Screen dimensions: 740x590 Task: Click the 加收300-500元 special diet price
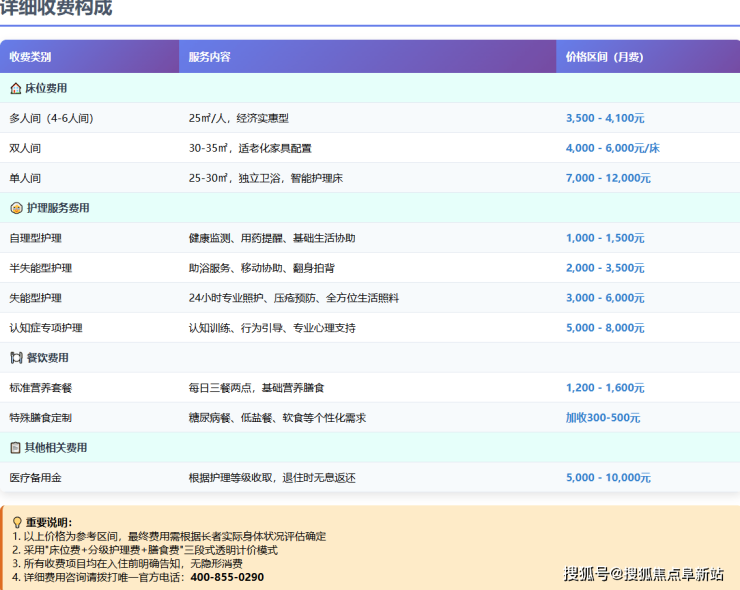tap(602, 418)
